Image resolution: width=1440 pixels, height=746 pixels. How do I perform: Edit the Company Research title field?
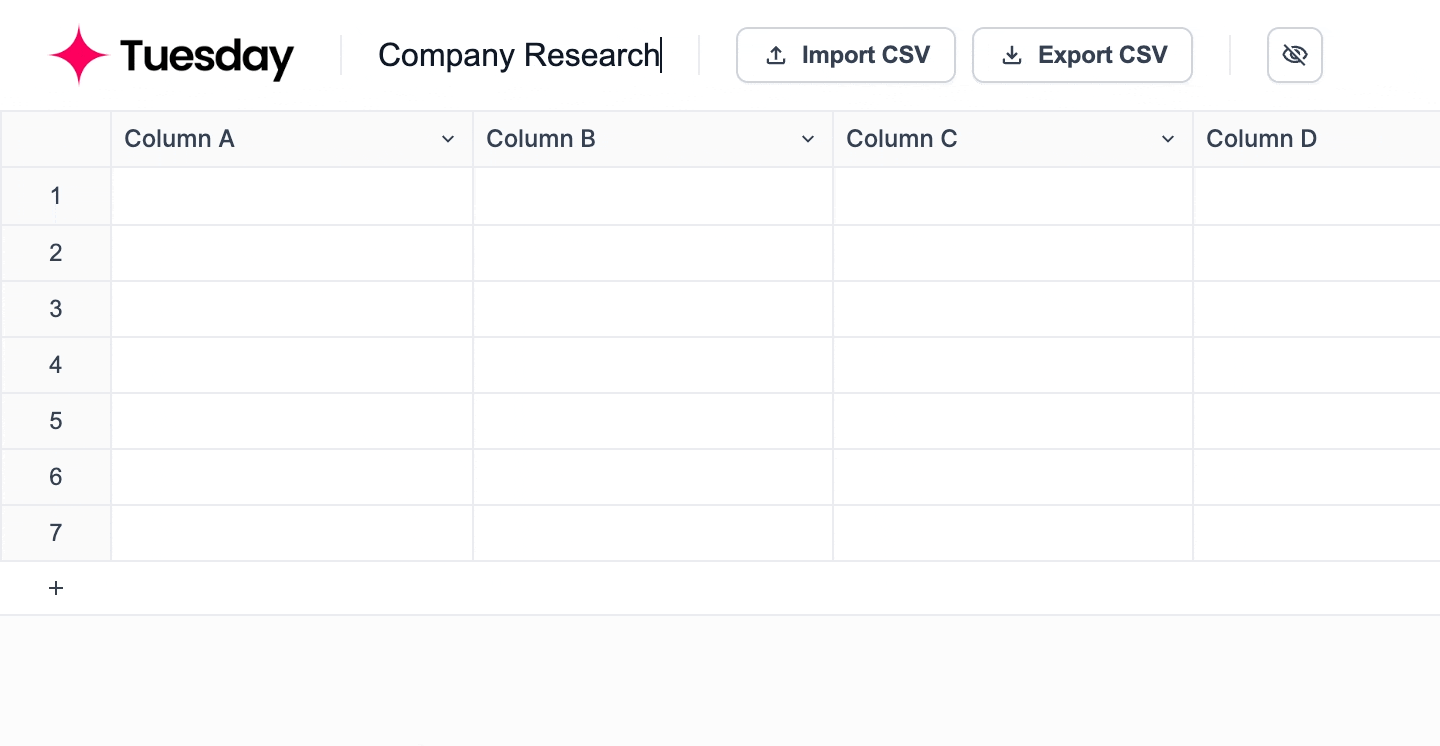pyautogui.click(x=518, y=55)
